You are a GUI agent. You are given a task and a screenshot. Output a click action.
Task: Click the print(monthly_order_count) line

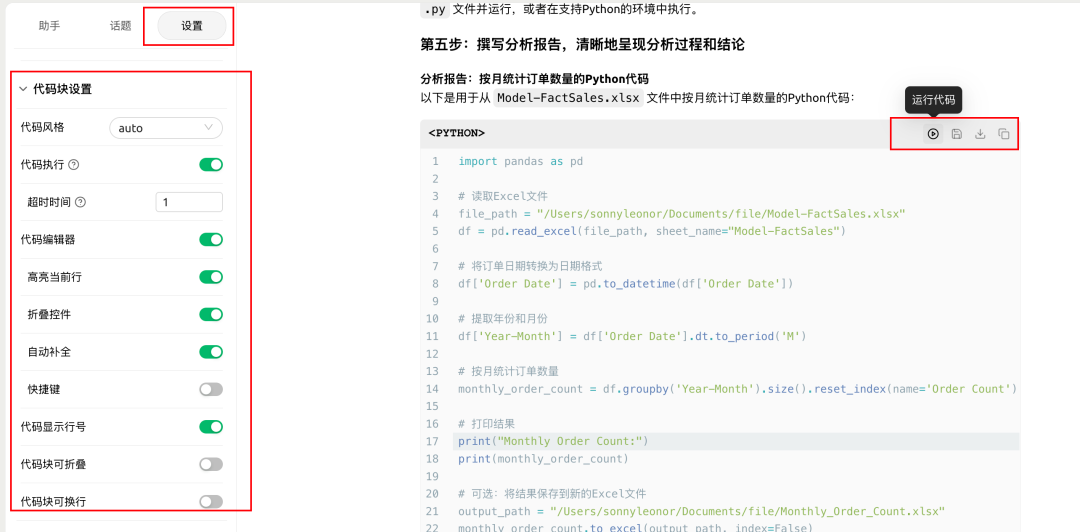(x=542, y=458)
